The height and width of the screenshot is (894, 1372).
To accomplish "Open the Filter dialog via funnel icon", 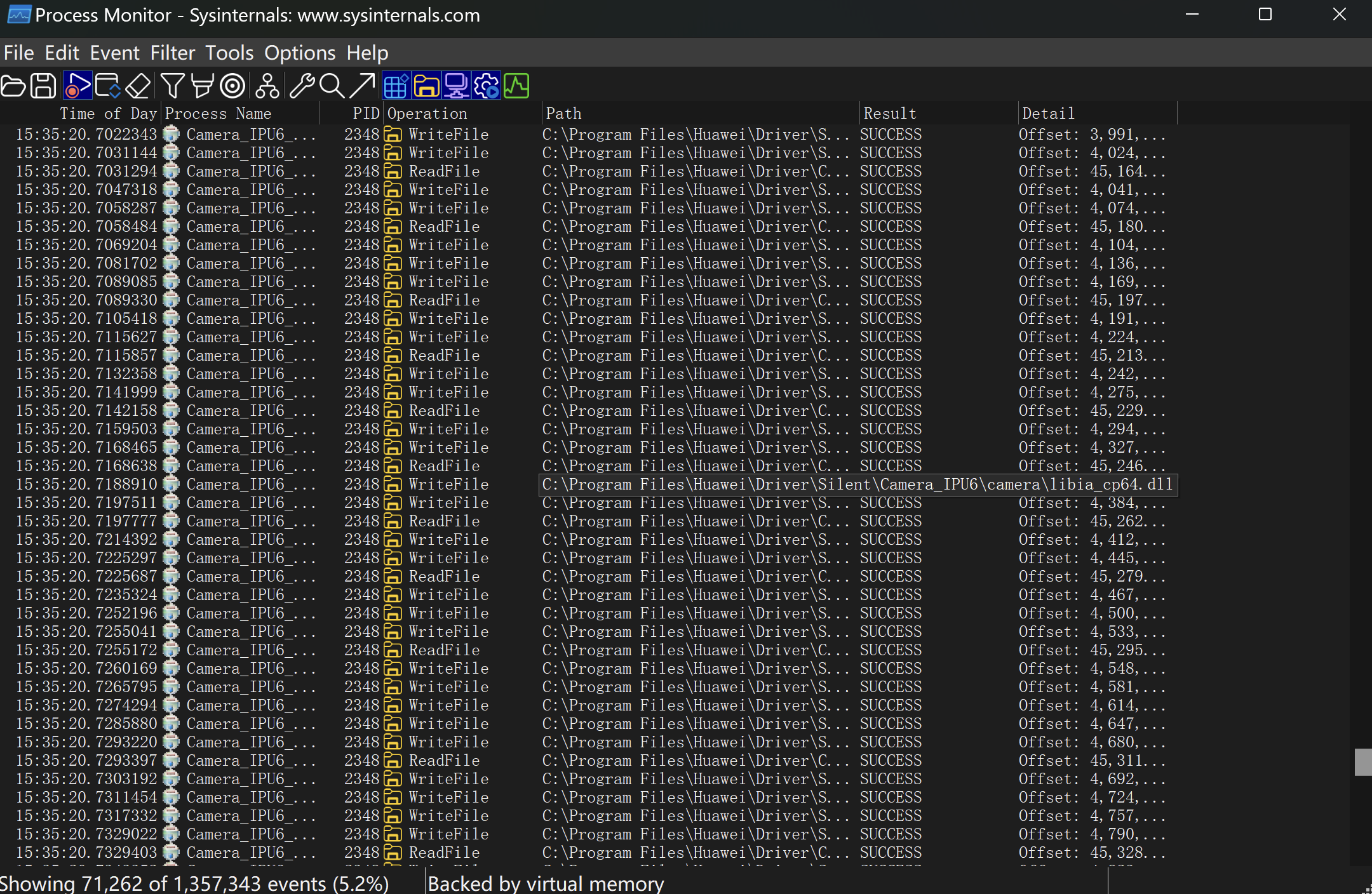I will [172, 86].
